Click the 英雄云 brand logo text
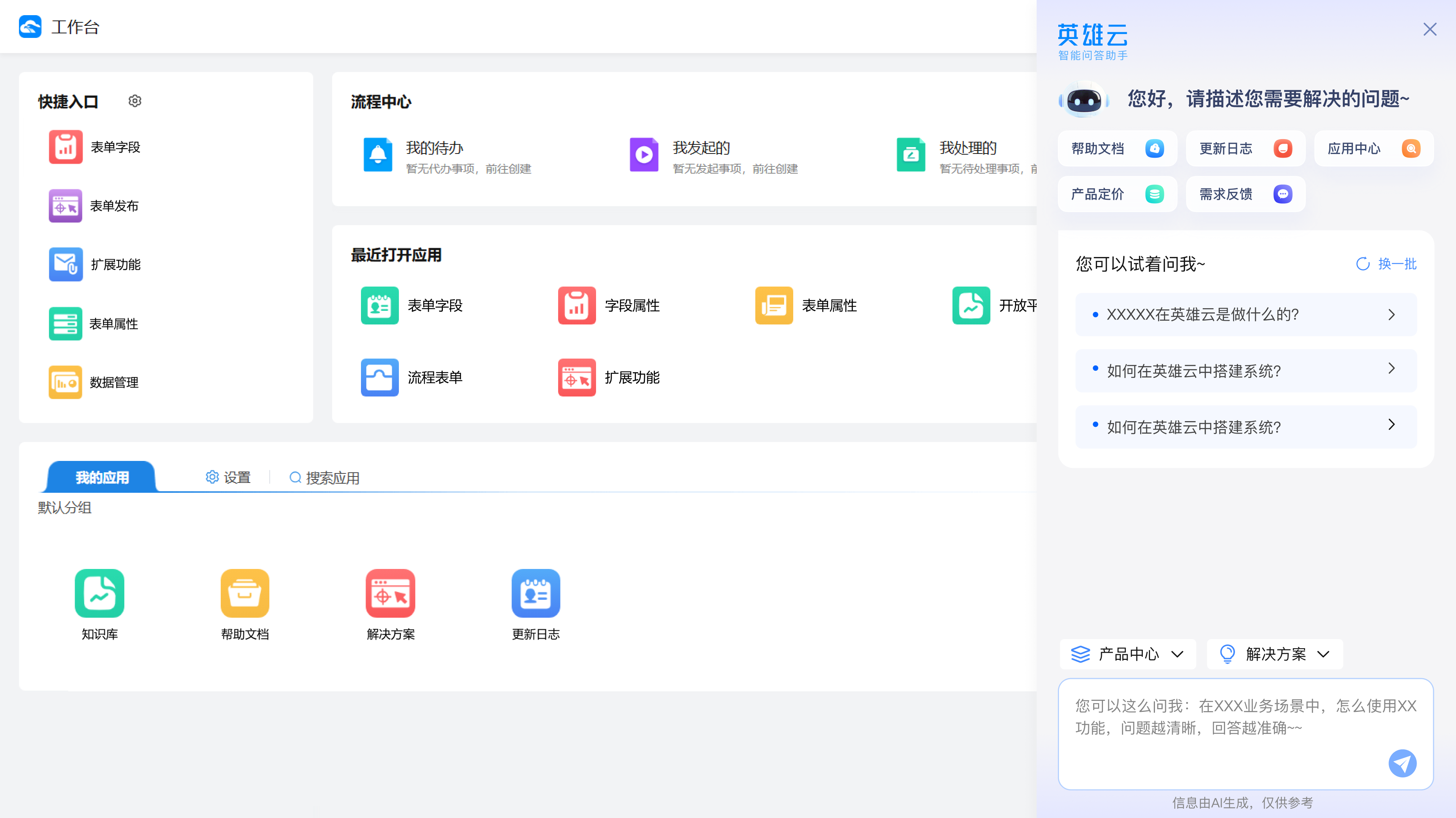This screenshot has width=1456, height=818. pyautogui.click(x=1092, y=35)
